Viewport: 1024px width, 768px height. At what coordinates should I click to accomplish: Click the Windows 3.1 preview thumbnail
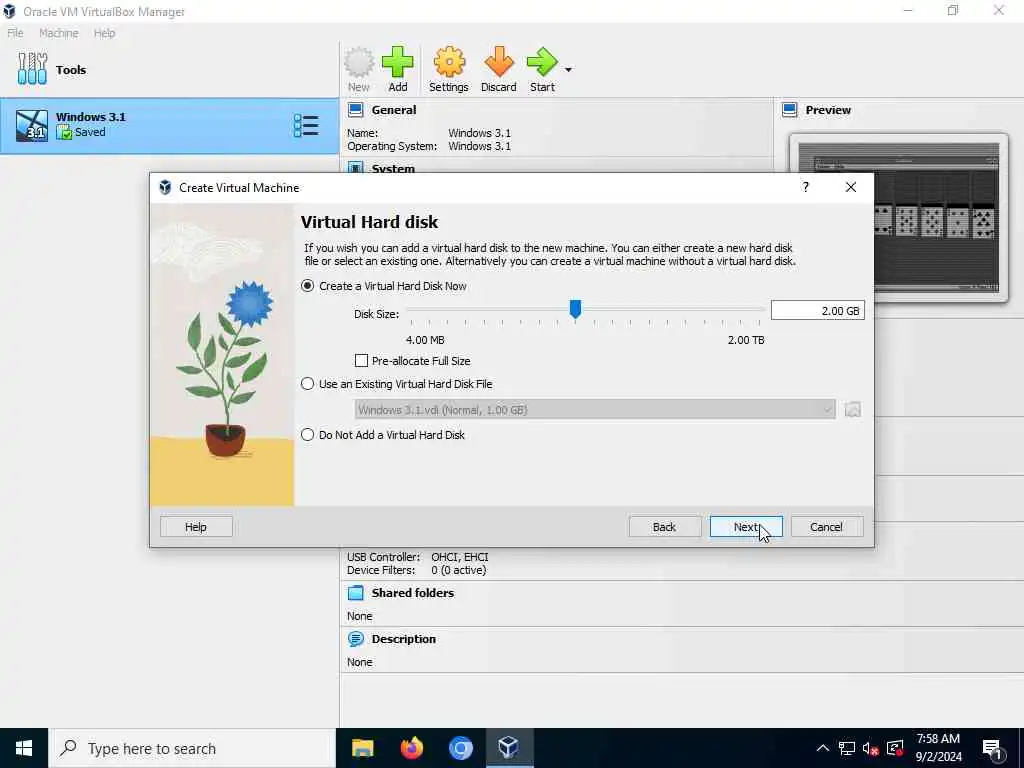[x=899, y=217]
